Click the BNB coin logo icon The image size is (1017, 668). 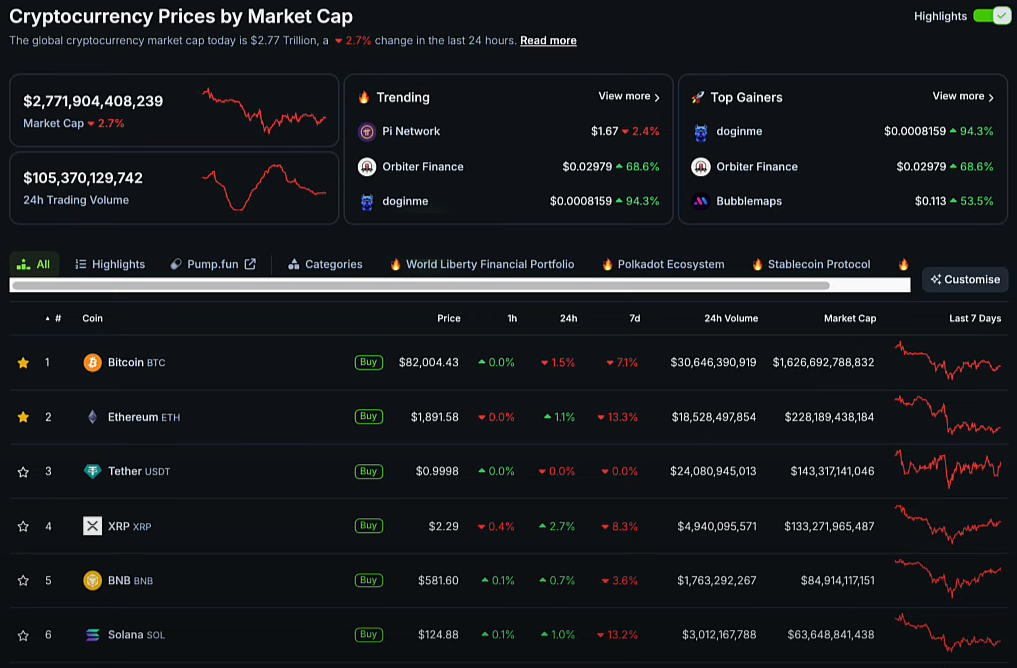[x=92, y=580]
